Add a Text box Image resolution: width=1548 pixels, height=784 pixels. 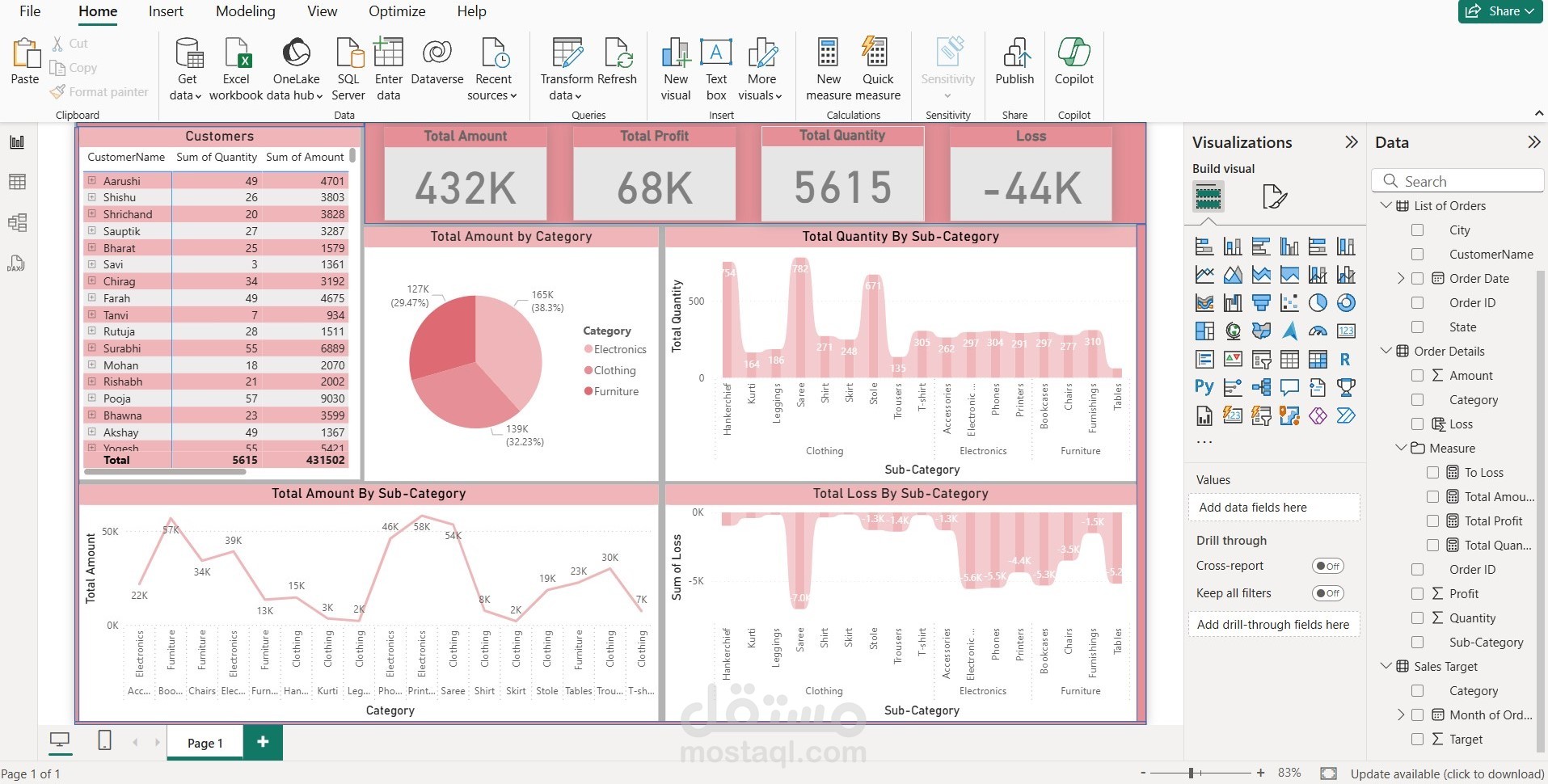click(716, 69)
